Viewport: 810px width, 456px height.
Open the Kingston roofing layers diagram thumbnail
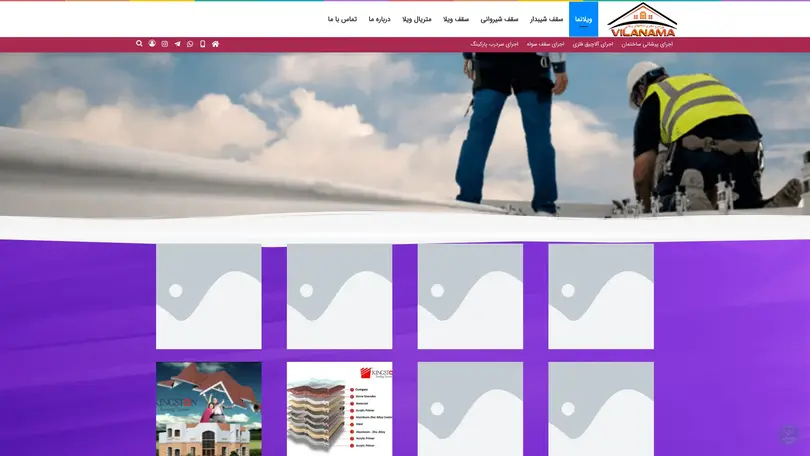click(339, 409)
